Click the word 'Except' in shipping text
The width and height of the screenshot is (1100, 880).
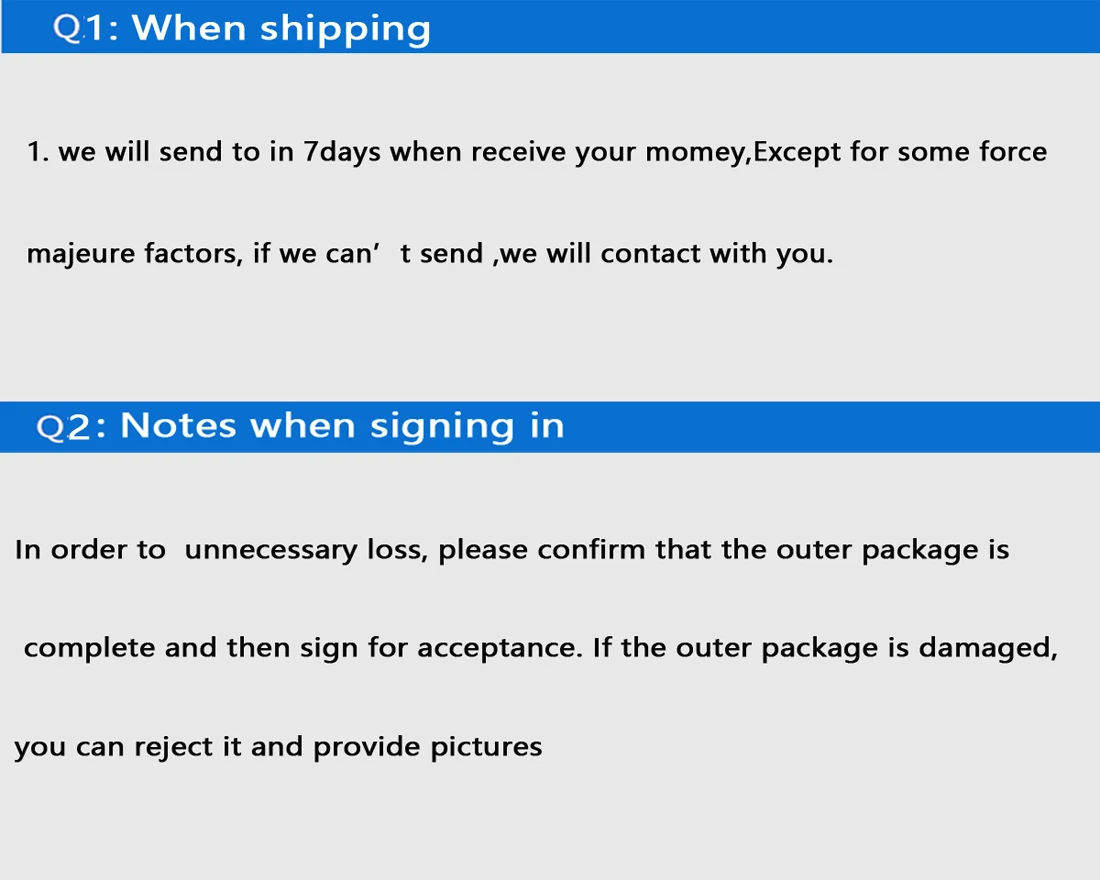797,153
